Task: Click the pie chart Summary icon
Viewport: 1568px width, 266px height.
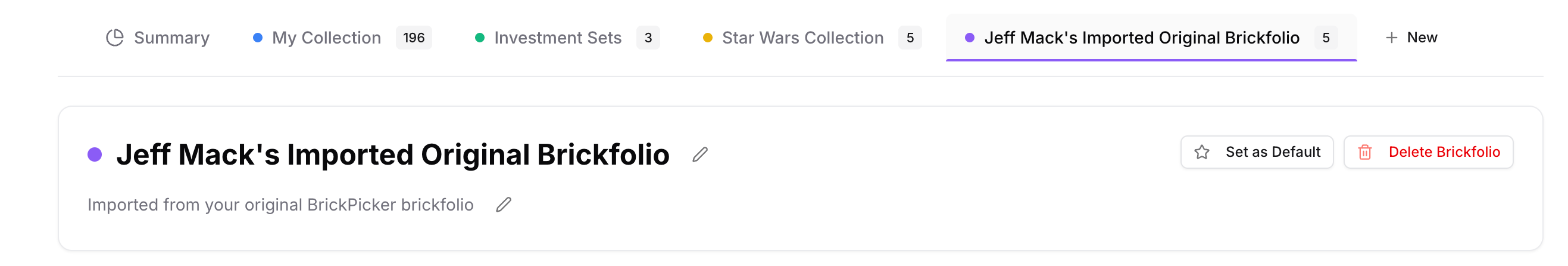Action: point(114,38)
